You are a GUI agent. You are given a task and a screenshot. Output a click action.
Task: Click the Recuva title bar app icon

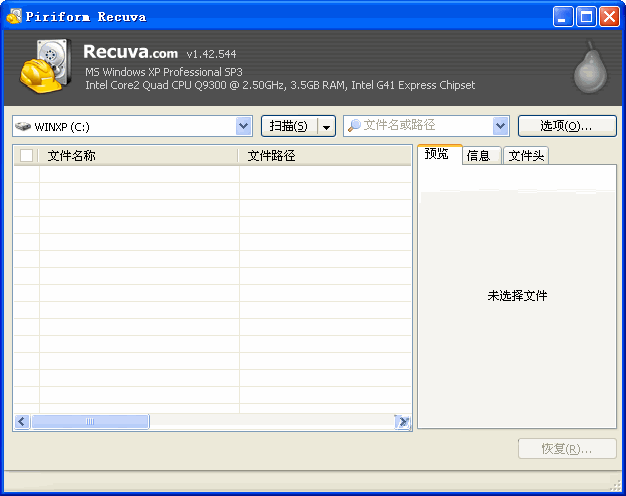pos(13,16)
